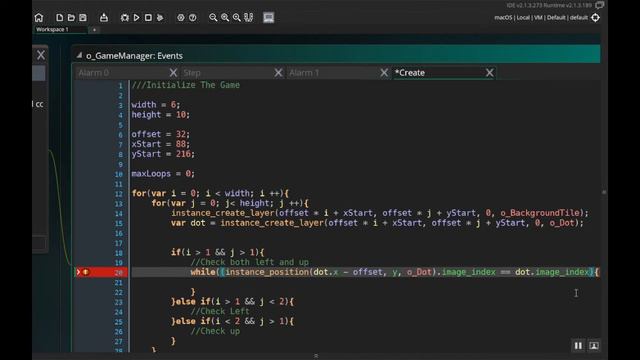Close the Alarm 0 tab

point(173,73)
